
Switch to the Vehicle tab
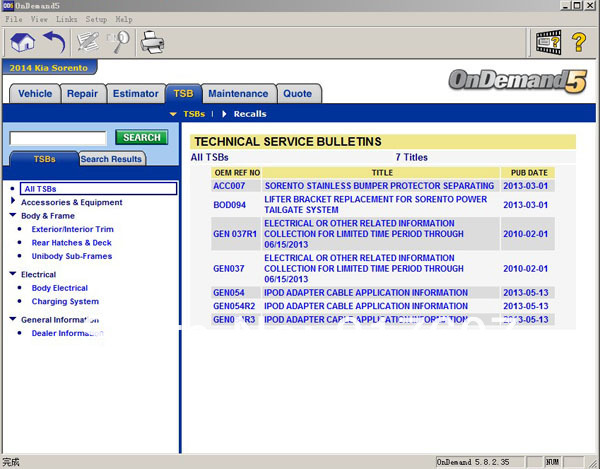tap(35, 94)
